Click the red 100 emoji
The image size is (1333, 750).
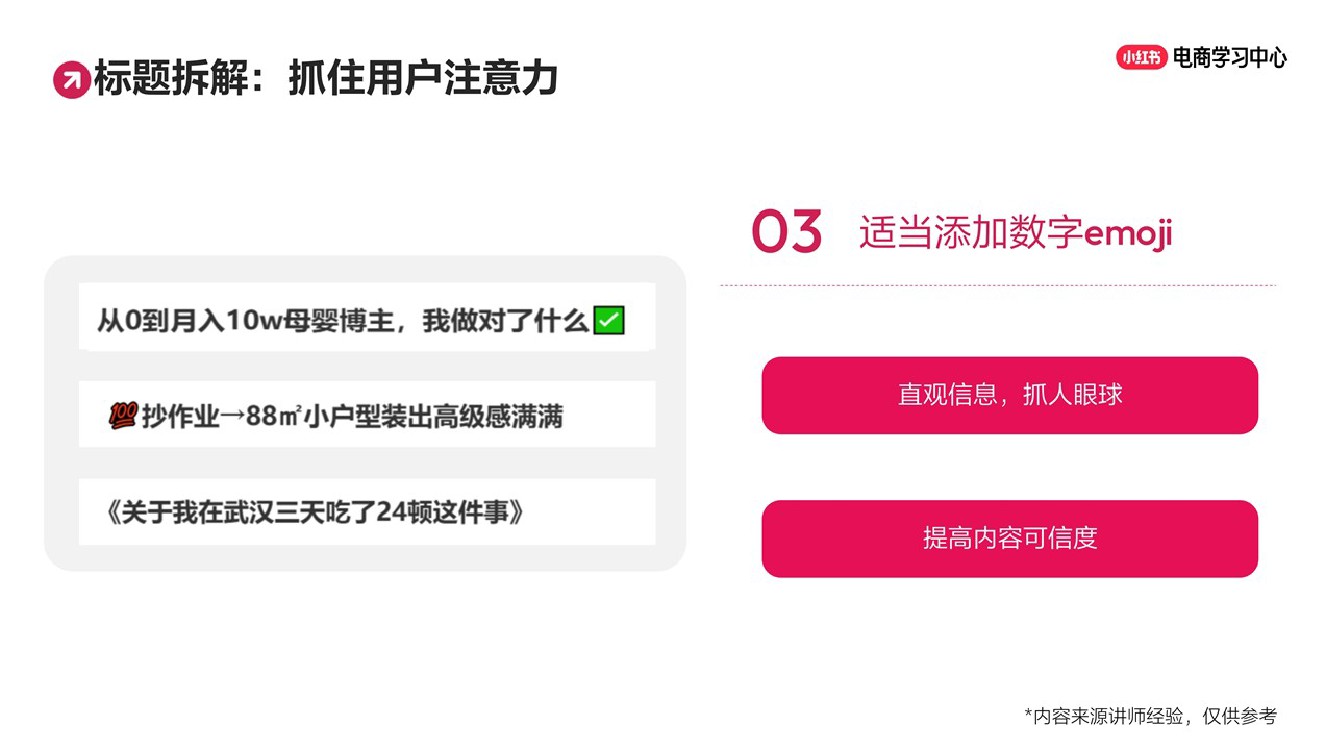tap(122, 416)
